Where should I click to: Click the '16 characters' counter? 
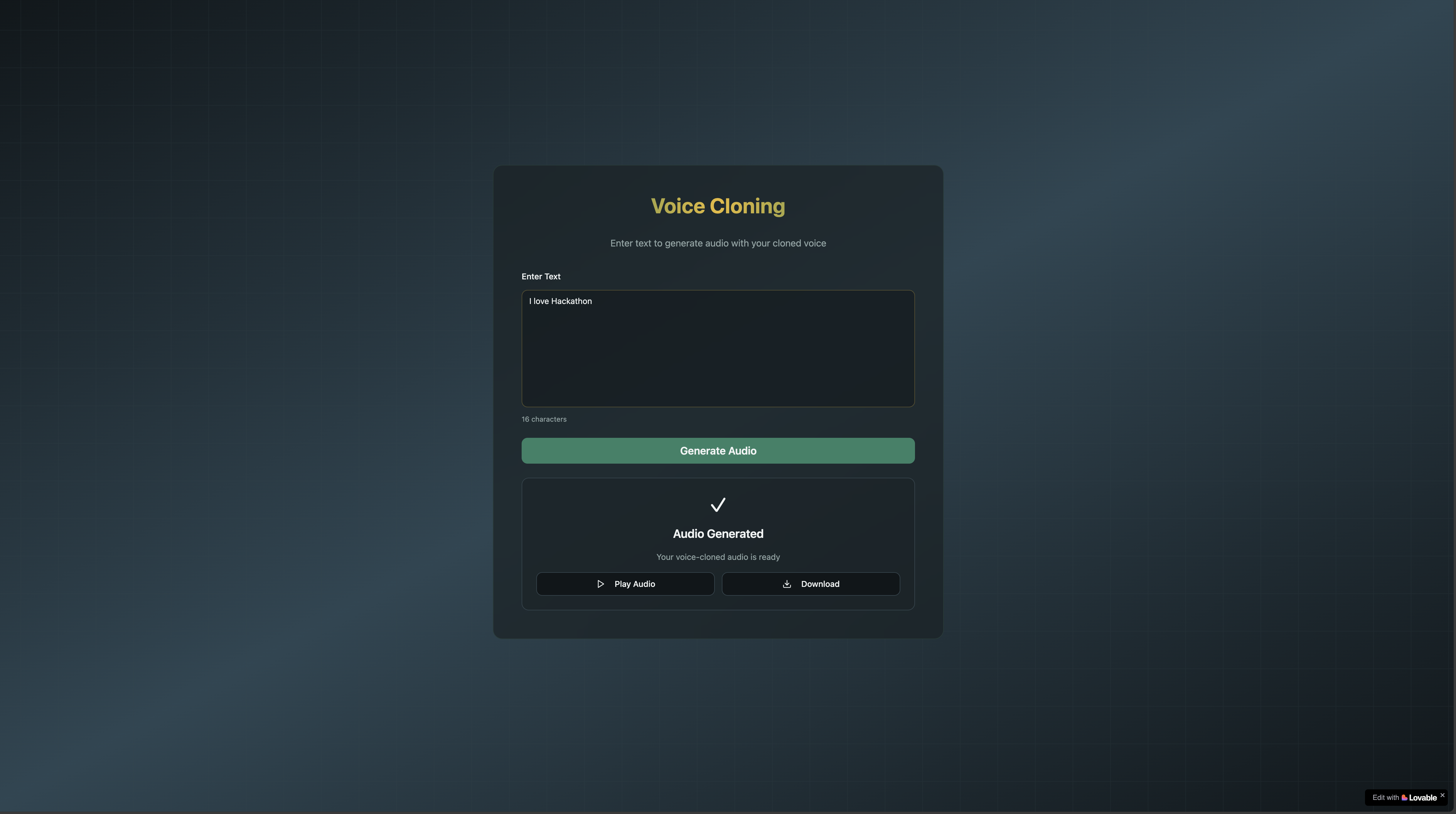(544, 419)
